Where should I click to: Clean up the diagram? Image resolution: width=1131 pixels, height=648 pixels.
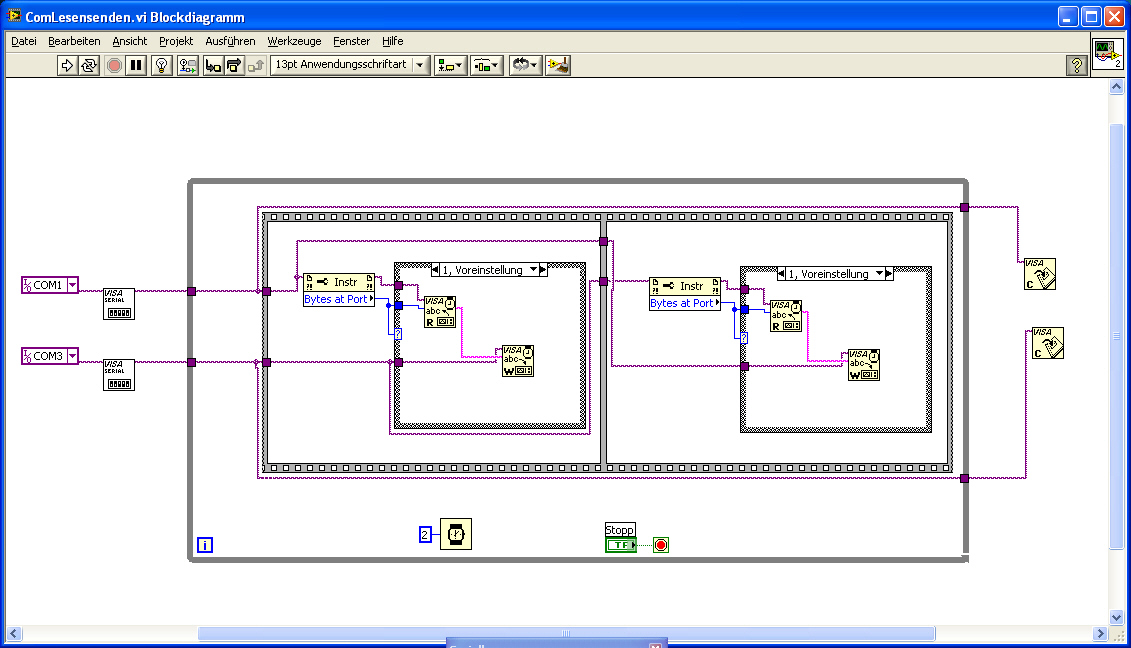(x=558, y=66)
